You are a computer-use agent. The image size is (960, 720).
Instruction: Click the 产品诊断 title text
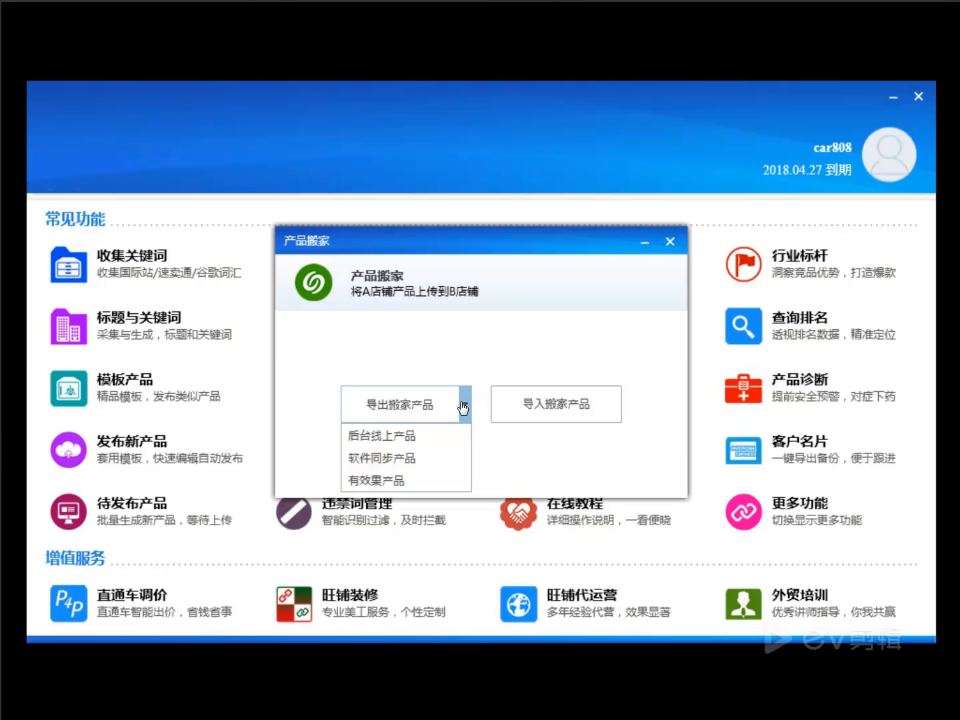click(800, 379)
